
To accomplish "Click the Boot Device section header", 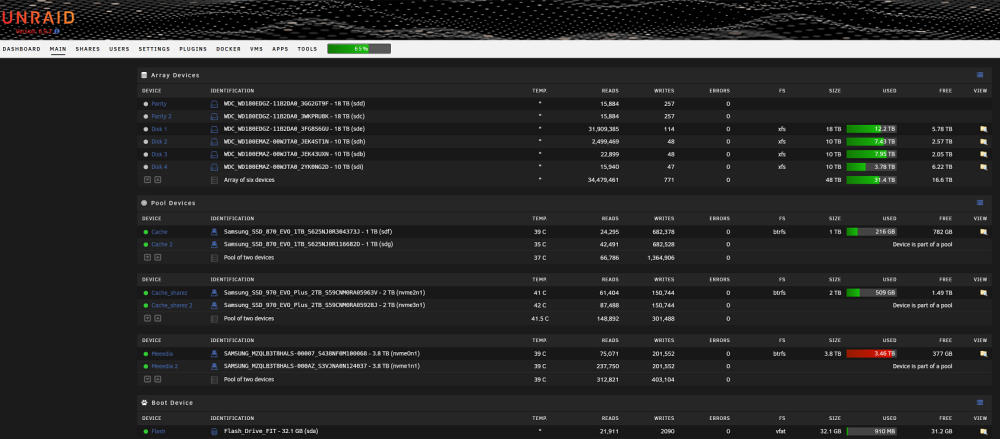I will click(172, 403).
